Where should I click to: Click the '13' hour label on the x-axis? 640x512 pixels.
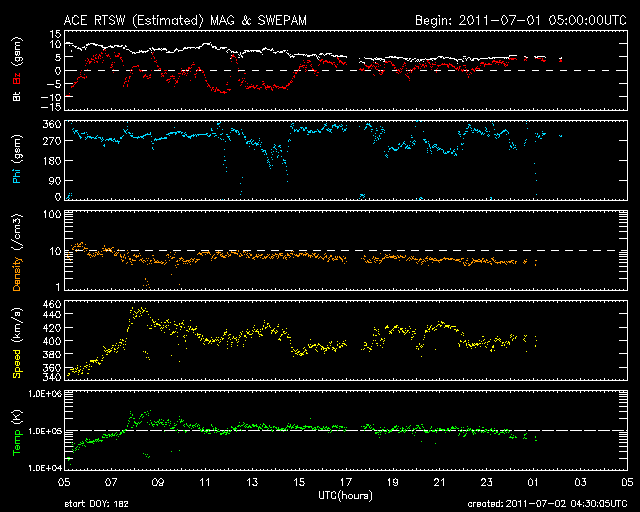click(x=252, y=483)
